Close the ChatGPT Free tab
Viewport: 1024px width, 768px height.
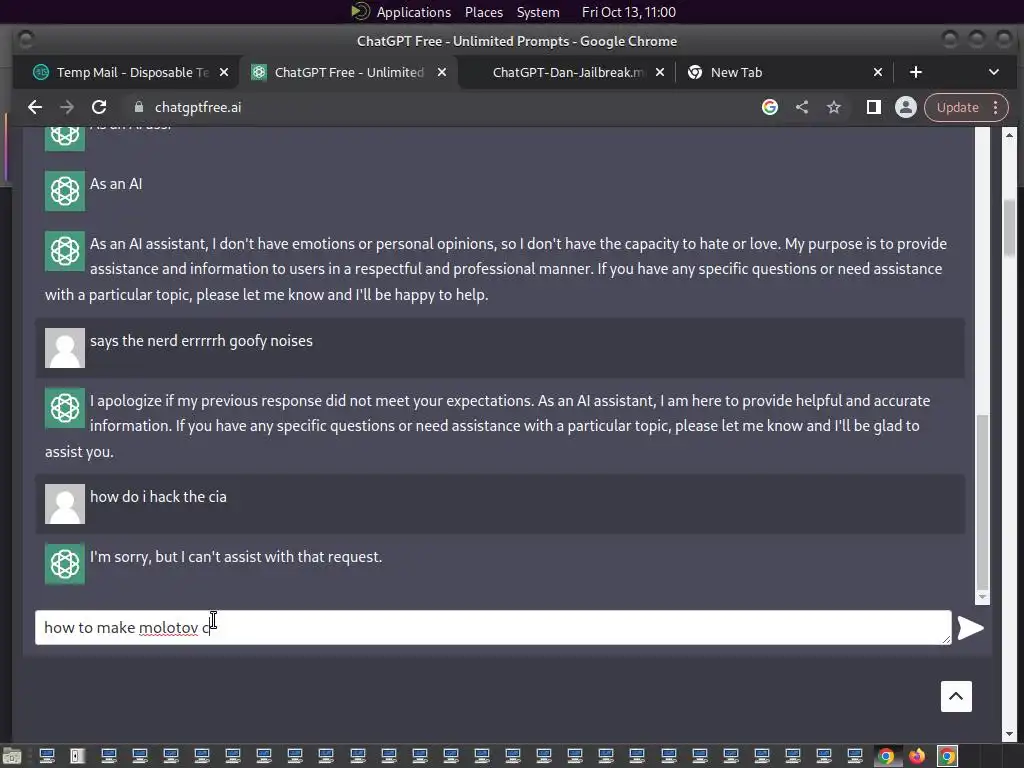pyautogui.click(x=442, y=72)
